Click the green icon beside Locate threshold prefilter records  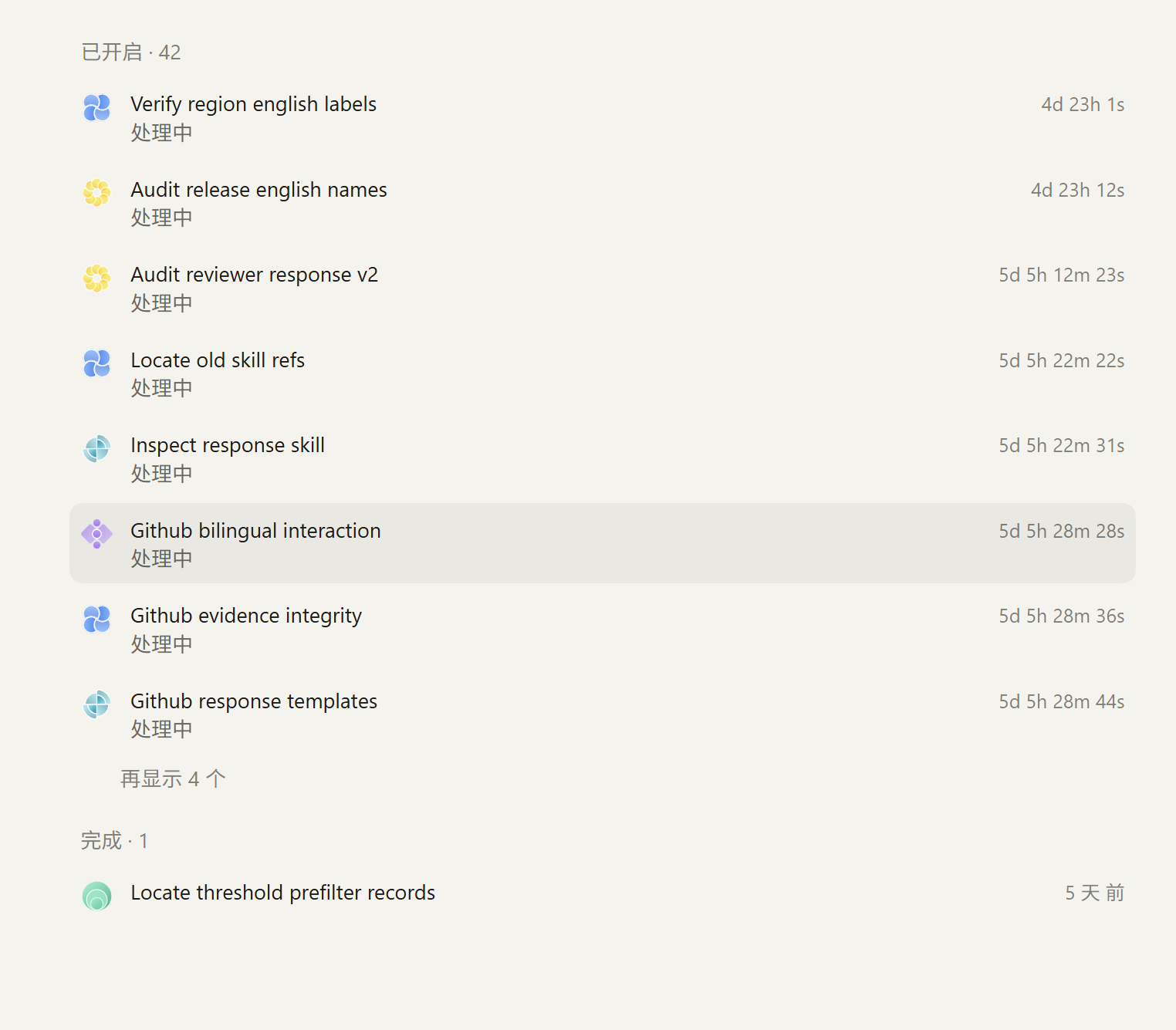click(x=96, y=896)
